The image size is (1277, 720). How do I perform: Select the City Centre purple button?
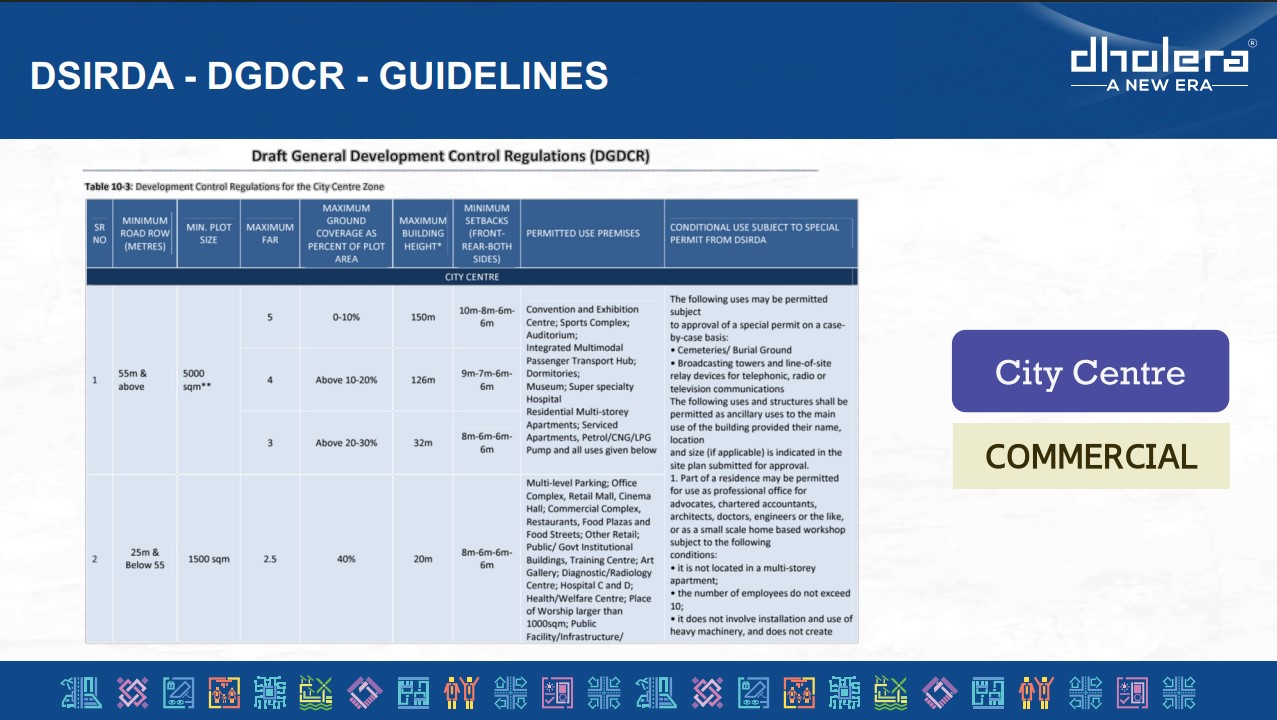1090,371
